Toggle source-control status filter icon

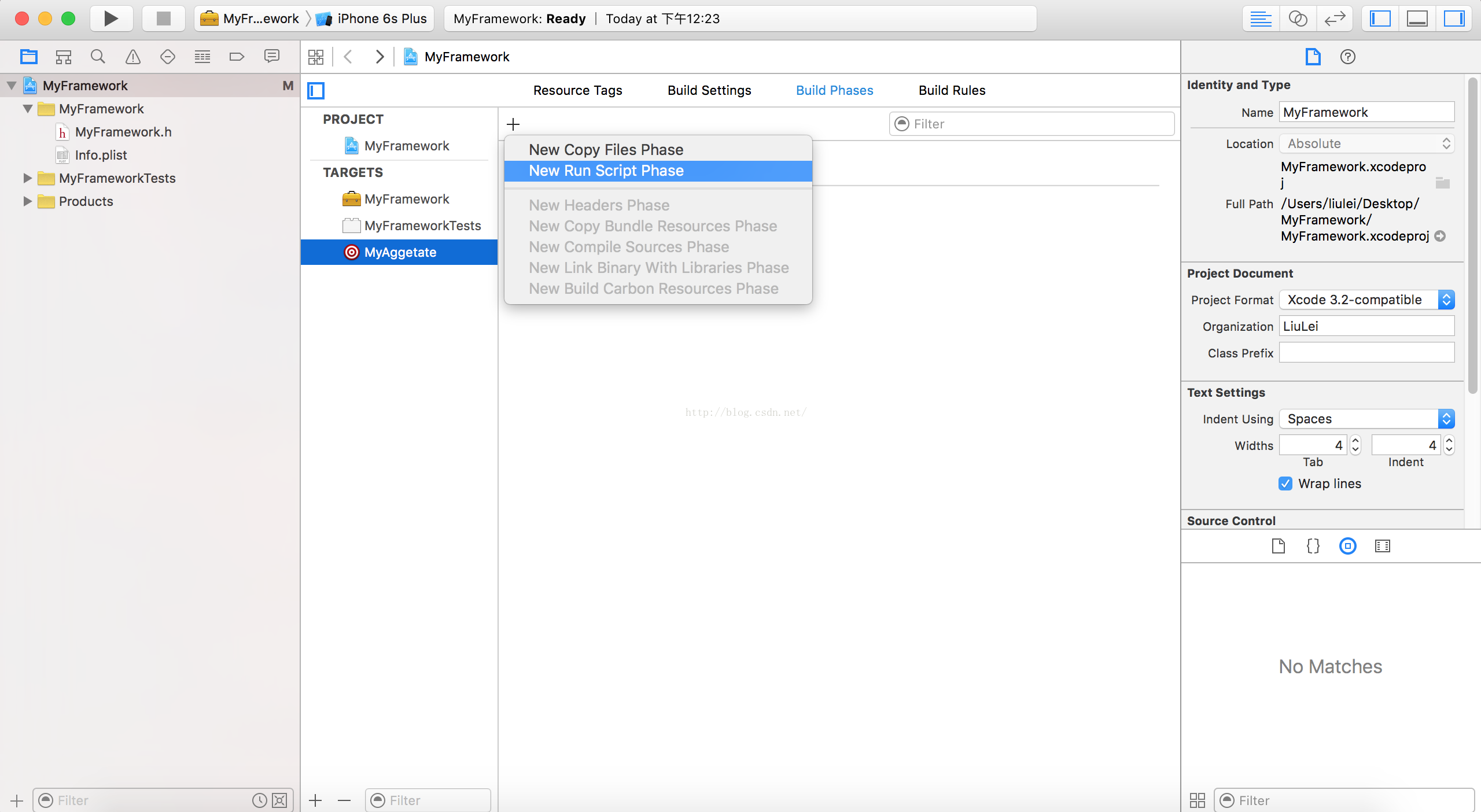tap(279, 800)
